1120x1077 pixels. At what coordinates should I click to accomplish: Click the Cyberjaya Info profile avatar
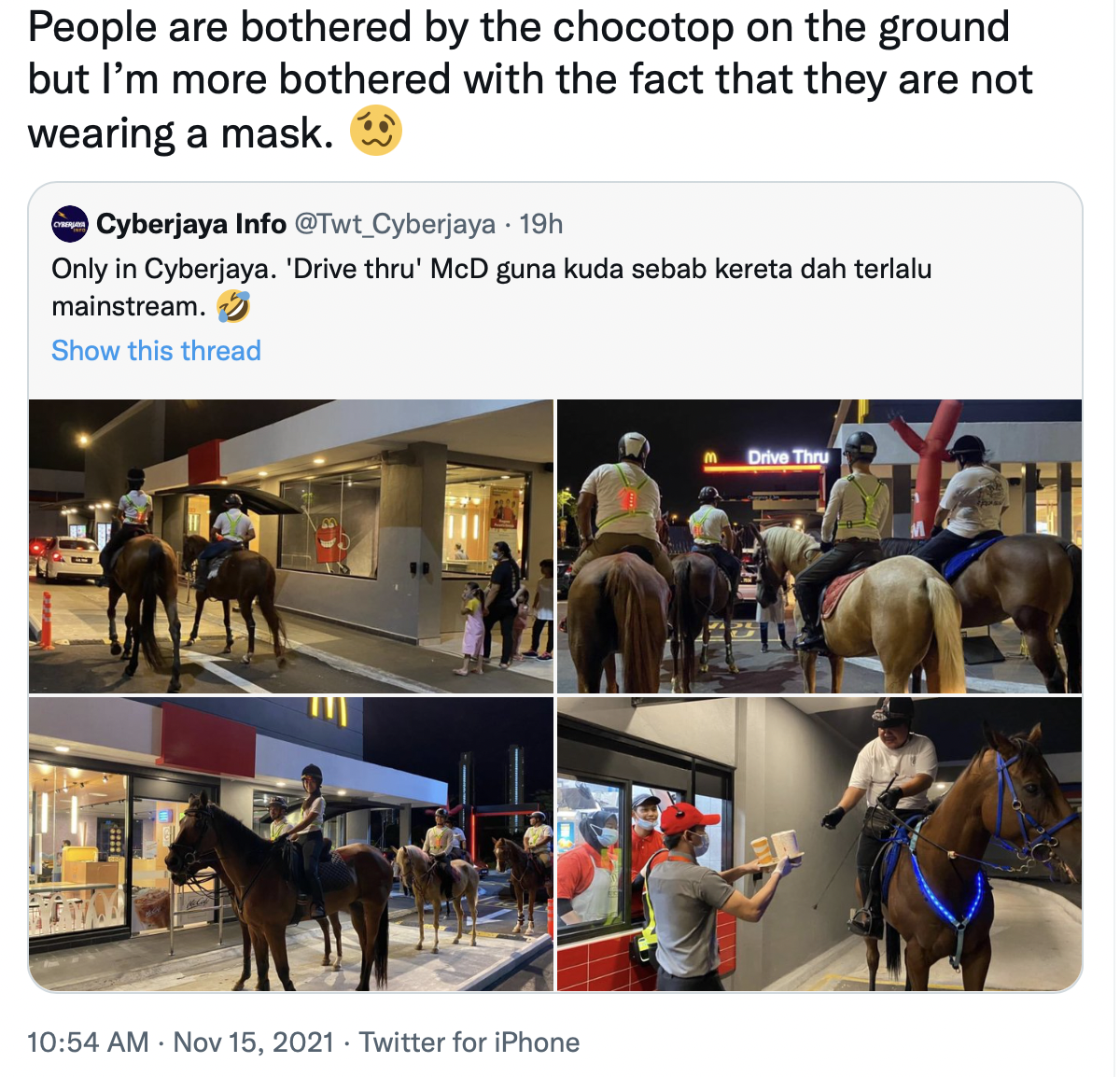(71, 224)
